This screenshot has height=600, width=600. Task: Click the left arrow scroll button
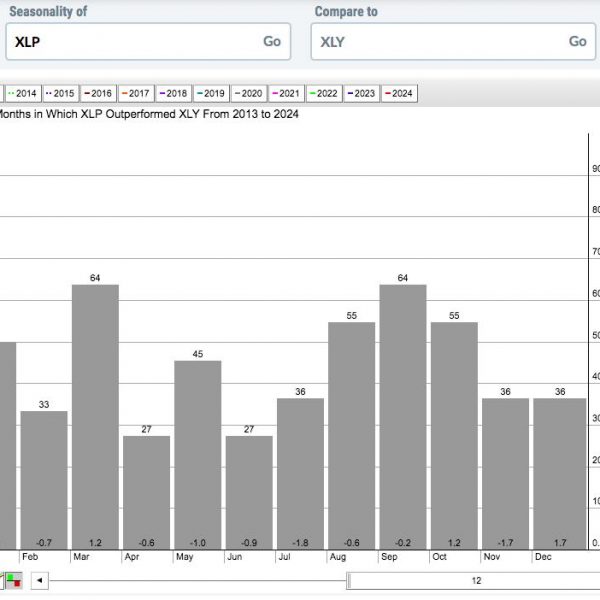(39, 580)
